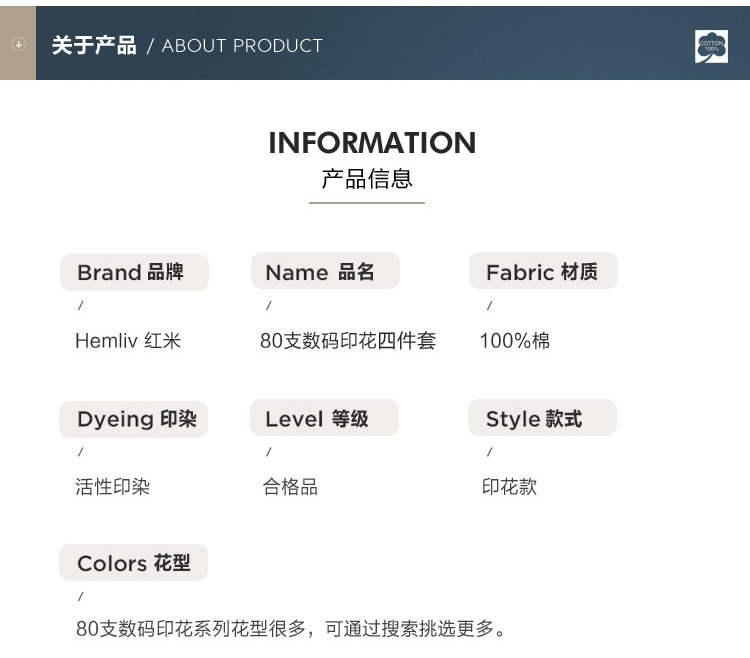The image size is (750, 658).
Task: Select the Level 等级 label pill
Action: 324,418
